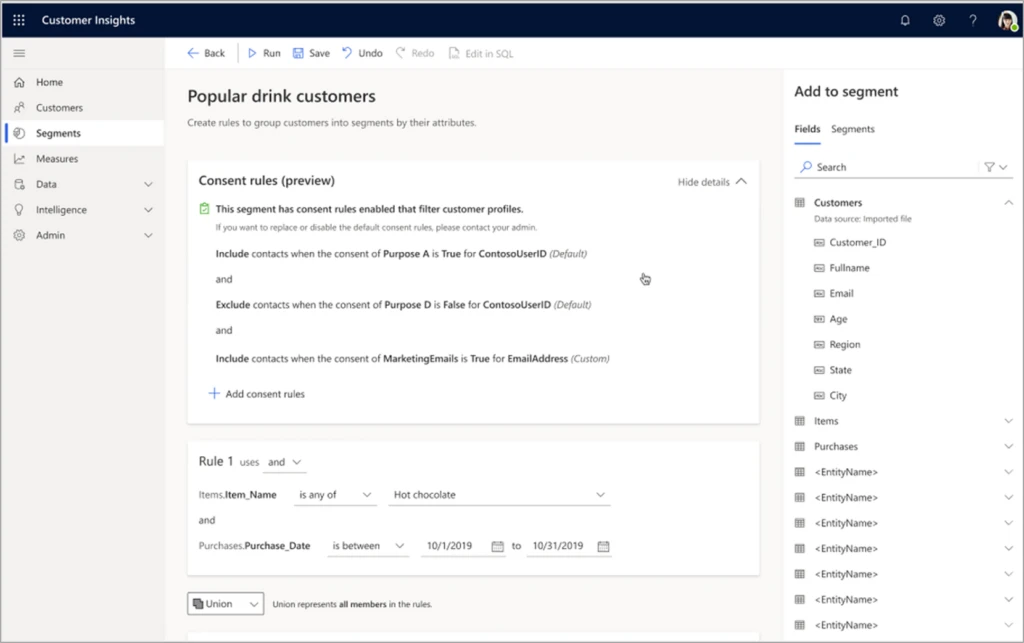Image resolution: width=1024 pixels, height=643 pixels.
Task: Open the app launcher waffle icon
Action: click(19, 20)
